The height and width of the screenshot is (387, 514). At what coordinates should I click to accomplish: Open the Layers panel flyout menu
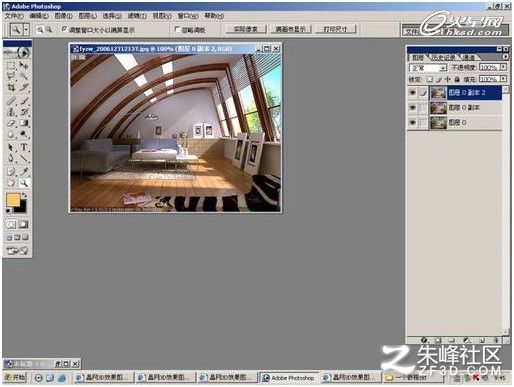pos(505,57)
